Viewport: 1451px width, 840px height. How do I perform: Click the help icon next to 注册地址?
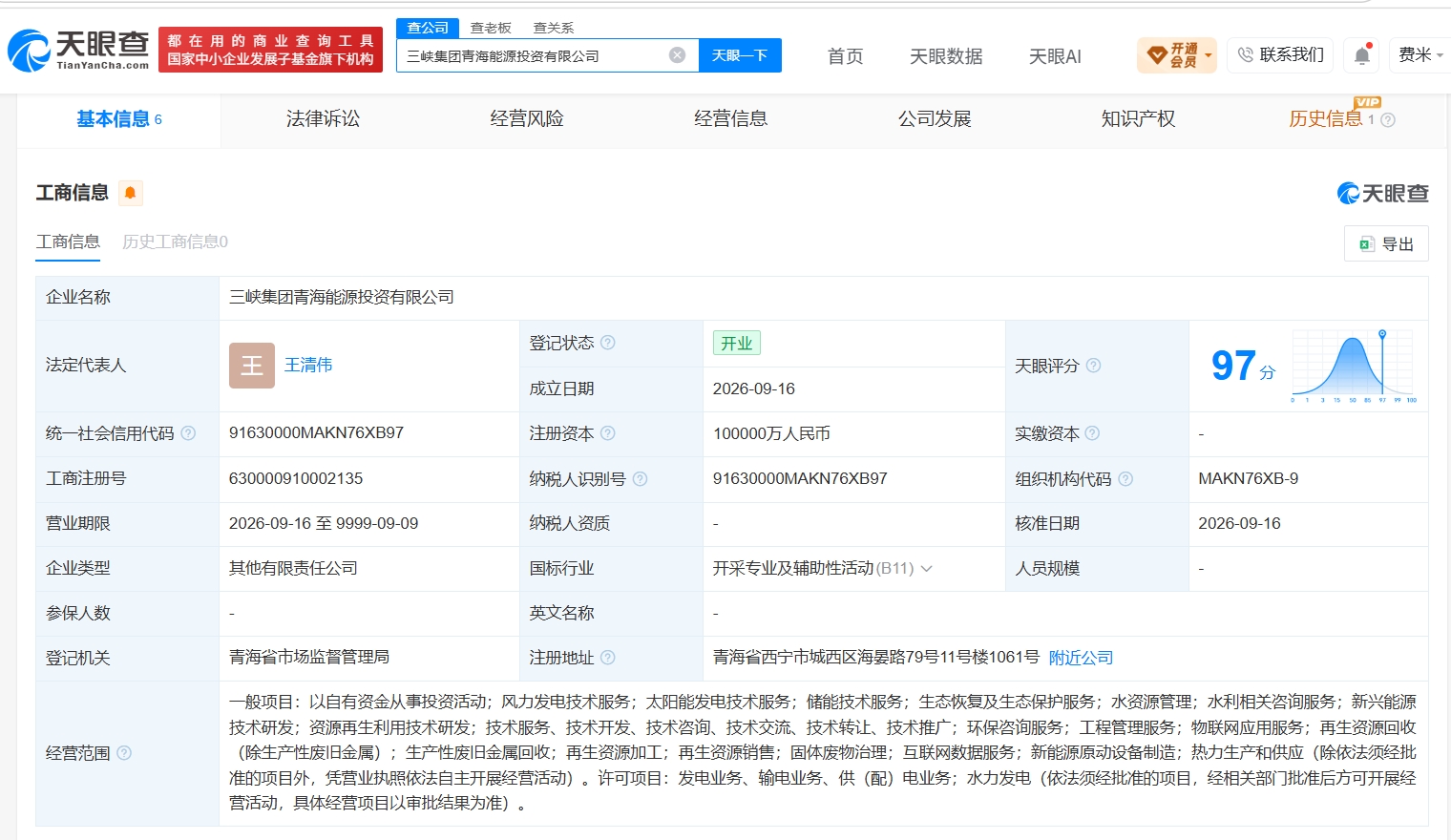608,658
